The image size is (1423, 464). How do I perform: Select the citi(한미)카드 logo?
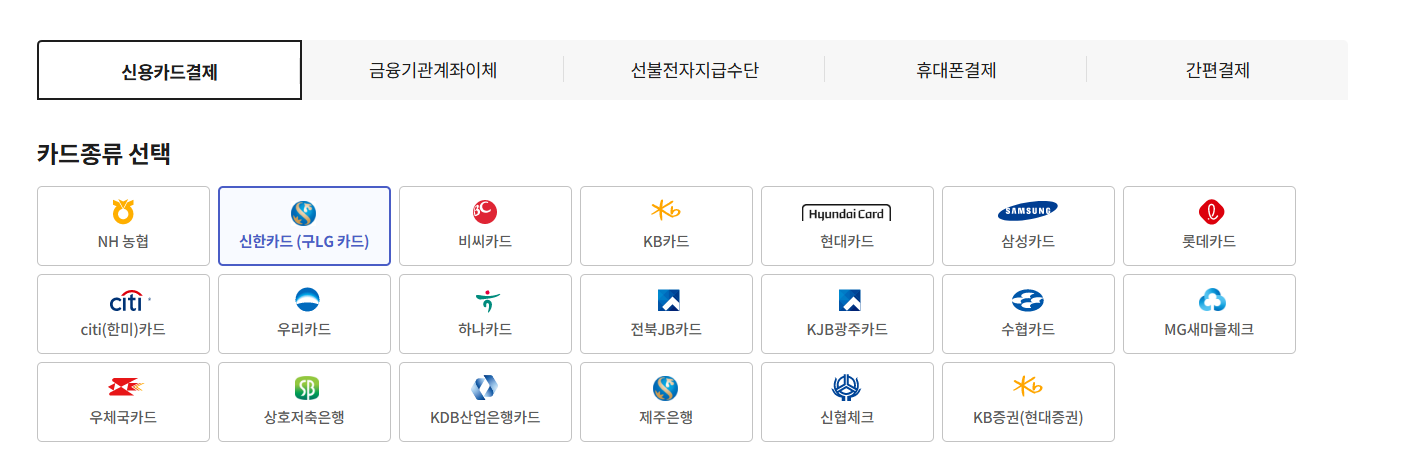click(x=129, y=300)
